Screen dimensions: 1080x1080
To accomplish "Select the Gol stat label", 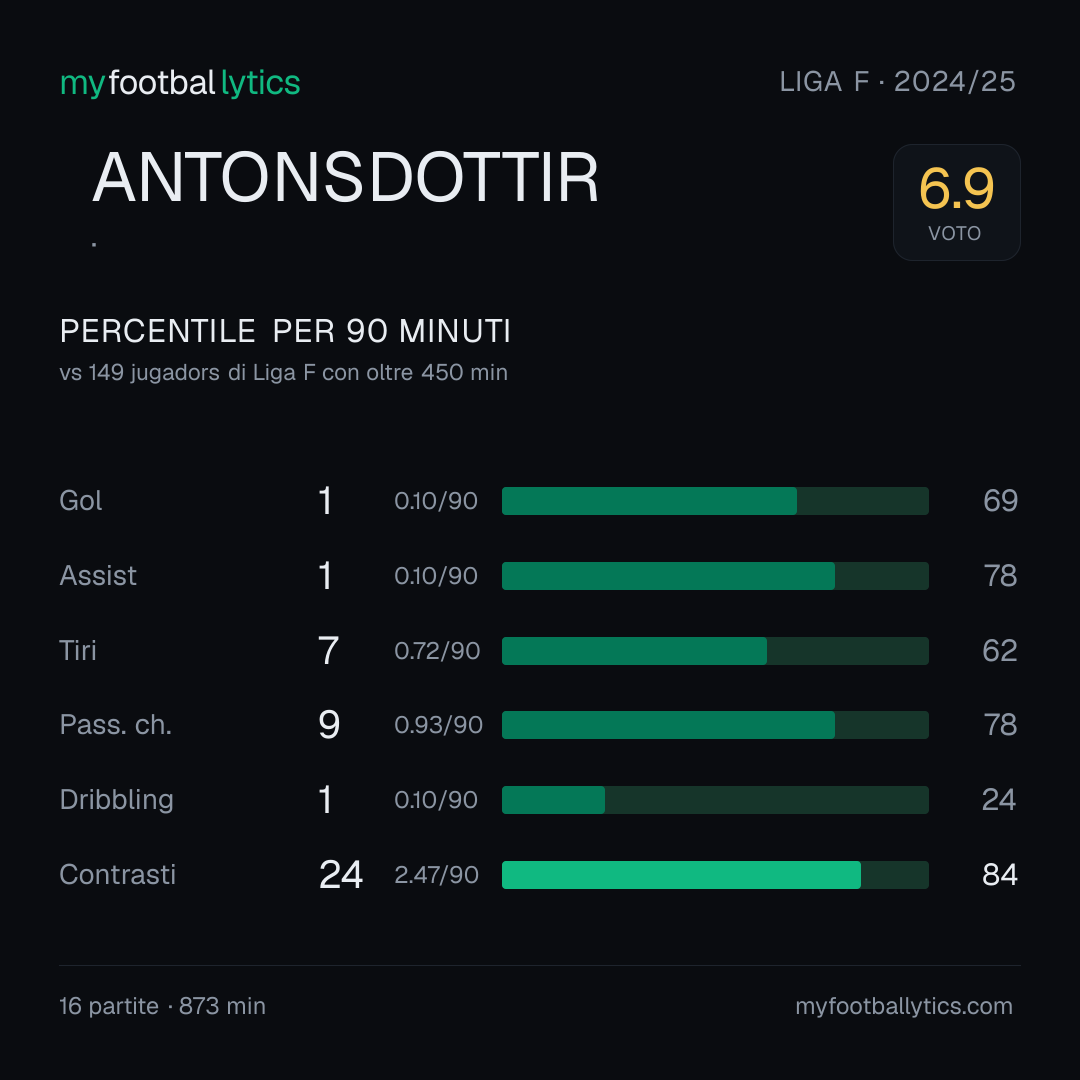I will [81, 501].
